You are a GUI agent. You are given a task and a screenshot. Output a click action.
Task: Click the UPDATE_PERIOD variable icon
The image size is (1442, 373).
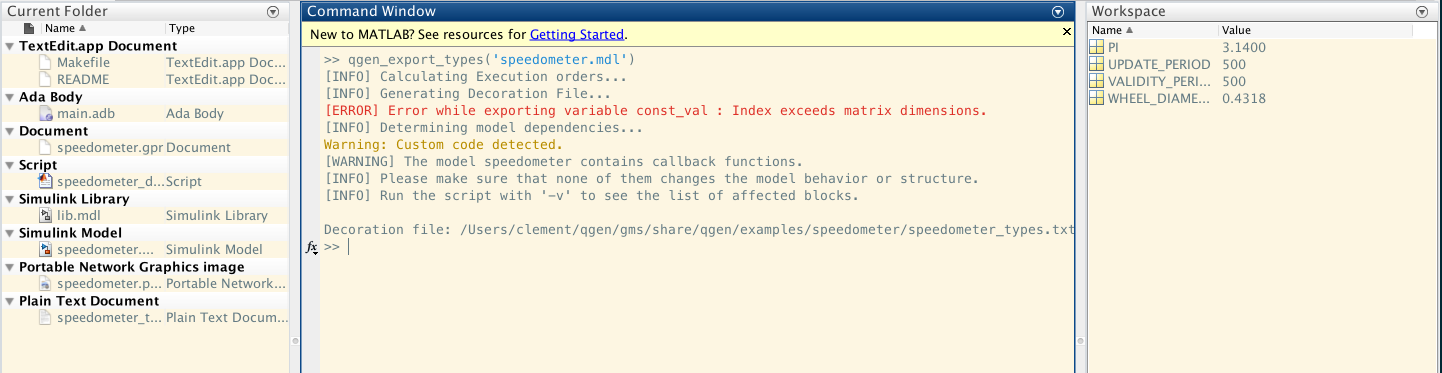[1097, 64]
